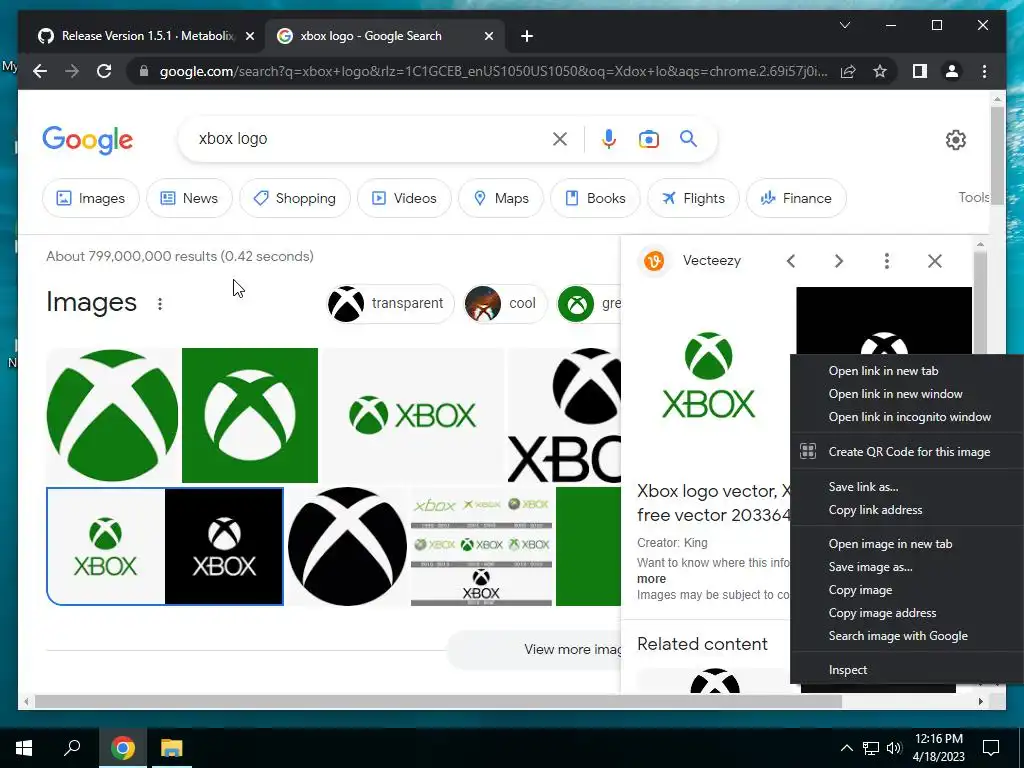Go to next image in preview panel
Image resolution: width=1024 pixels, height=768 pixels.
pyautogui.click(x=839, y=261)
